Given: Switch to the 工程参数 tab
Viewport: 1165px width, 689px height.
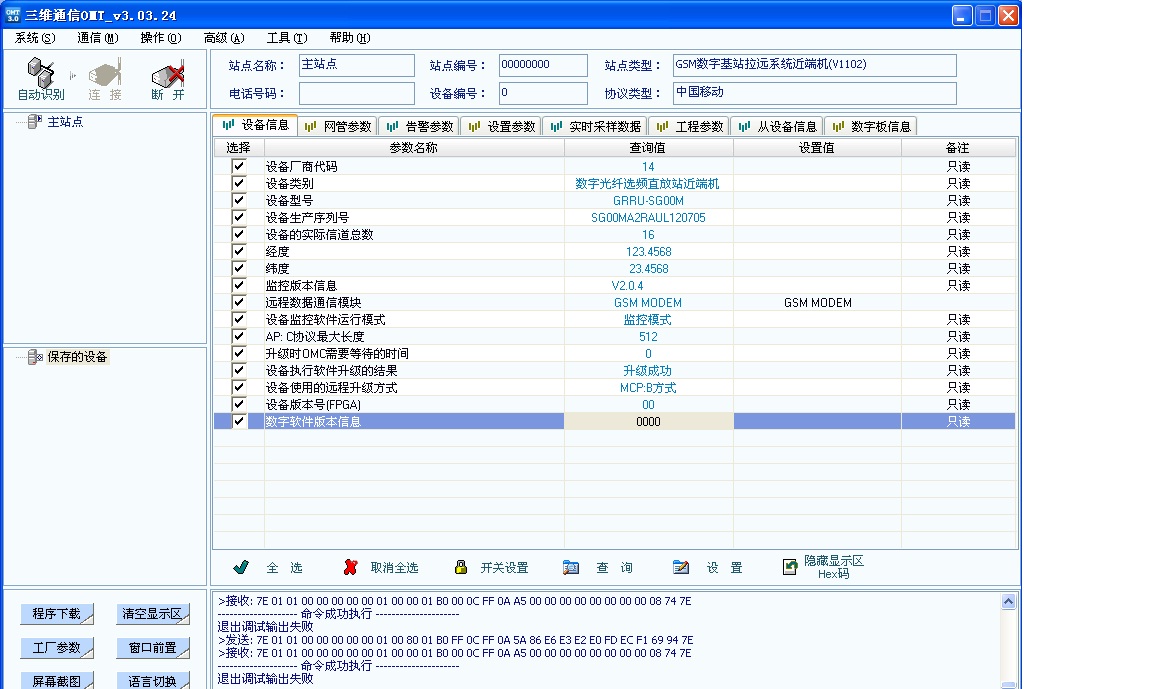Looking at the screenshot, I should [x=689, y=126].
